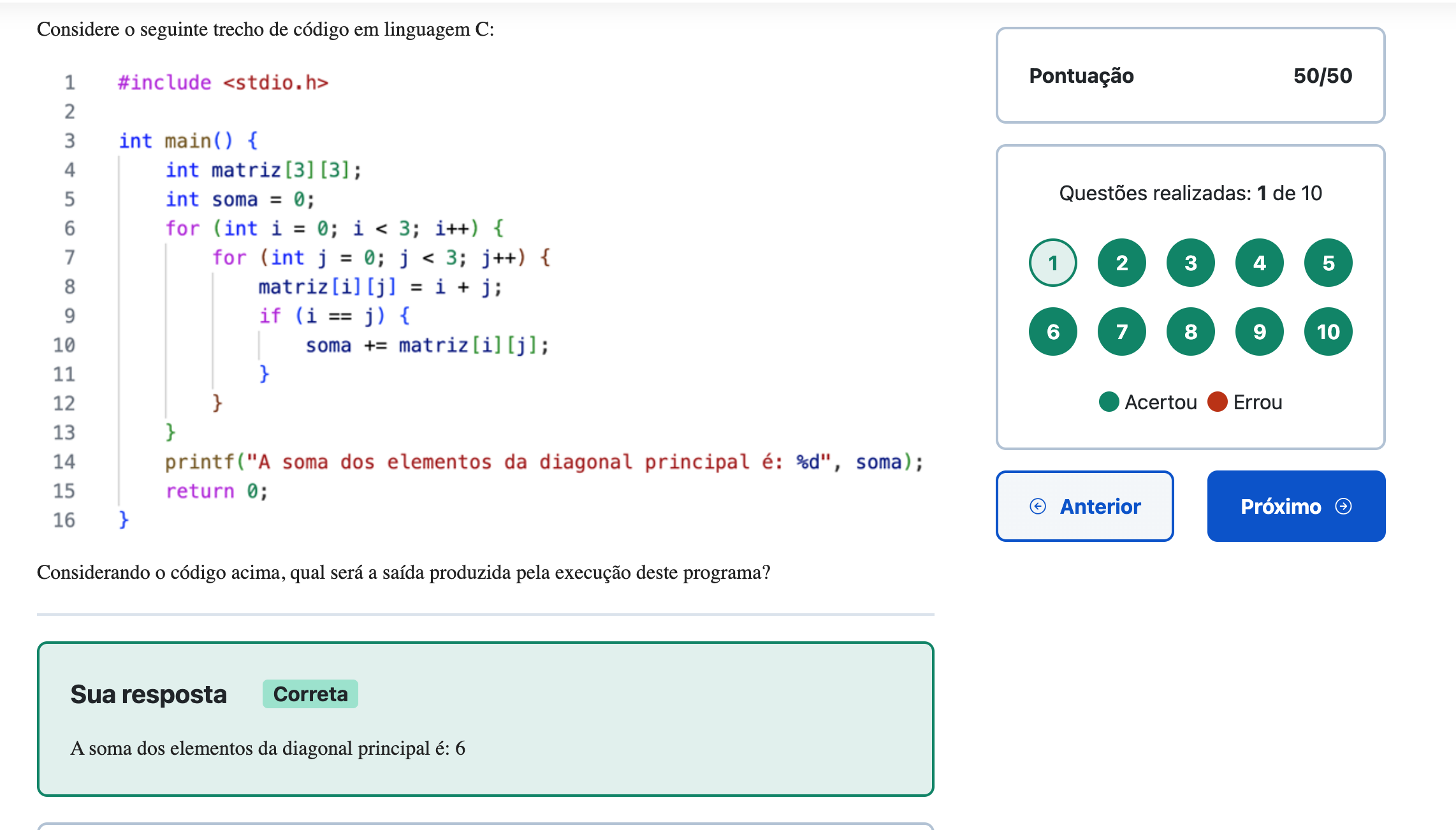Click the printf line in code

click(x=543, y=462)
